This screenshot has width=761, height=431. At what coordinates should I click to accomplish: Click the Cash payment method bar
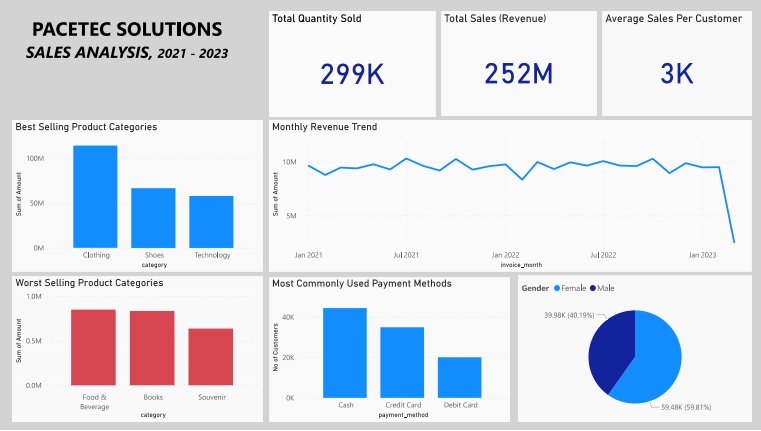[x=344, y=352]
